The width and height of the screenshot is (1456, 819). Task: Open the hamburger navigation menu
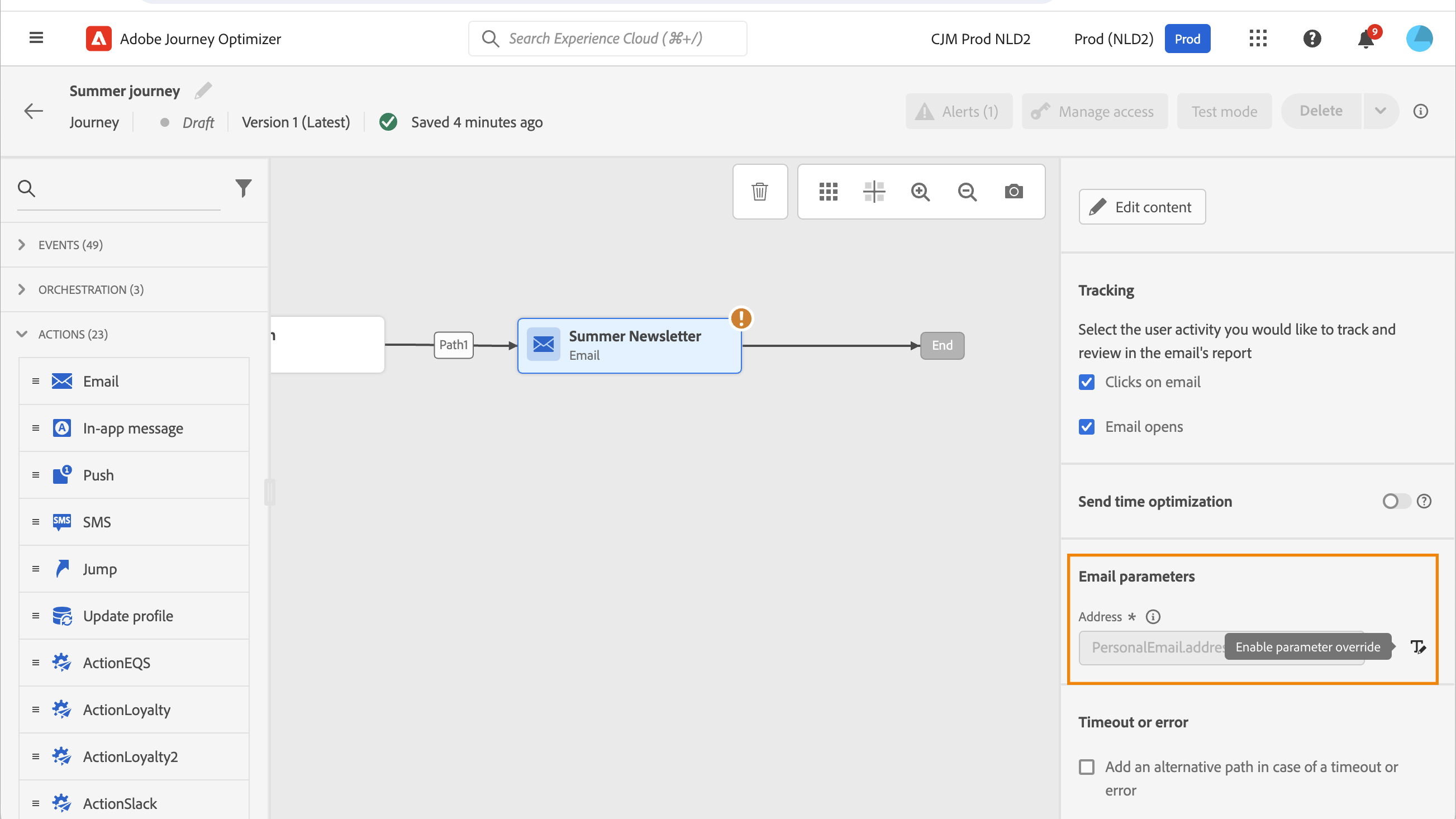pos(36,39)
